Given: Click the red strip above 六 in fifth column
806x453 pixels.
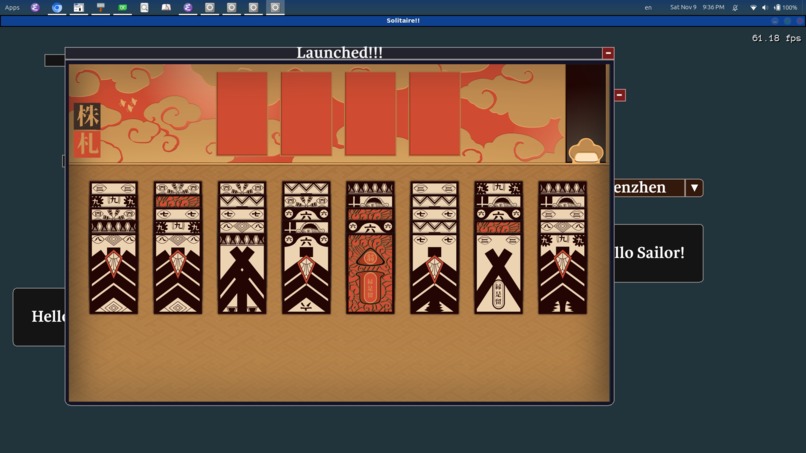Looking at the screenshot, I should [x=370, y=214].
